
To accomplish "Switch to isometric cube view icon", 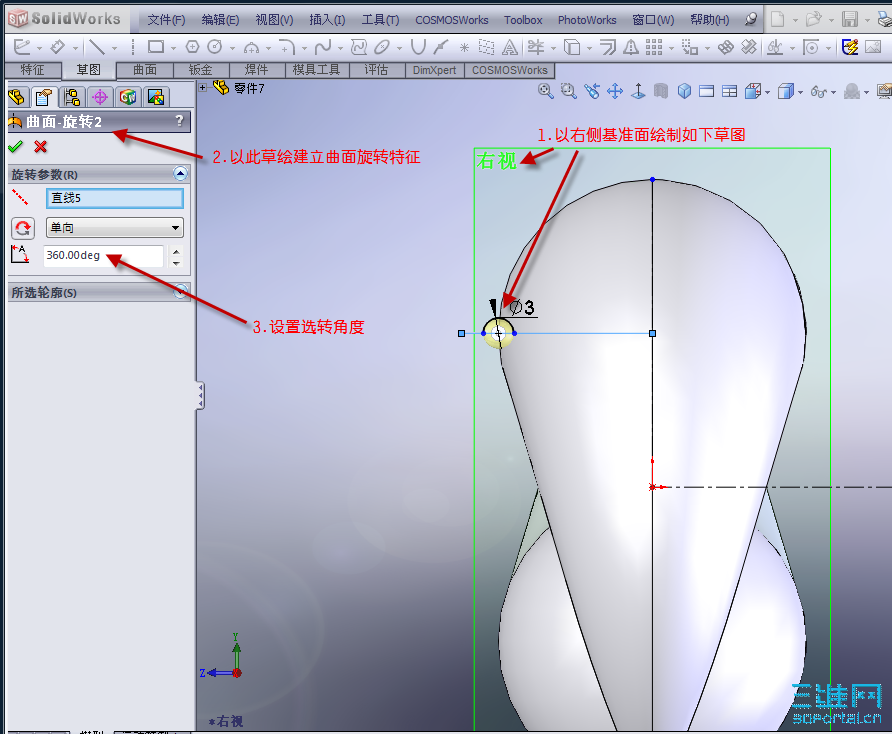I will click(684, 91).
